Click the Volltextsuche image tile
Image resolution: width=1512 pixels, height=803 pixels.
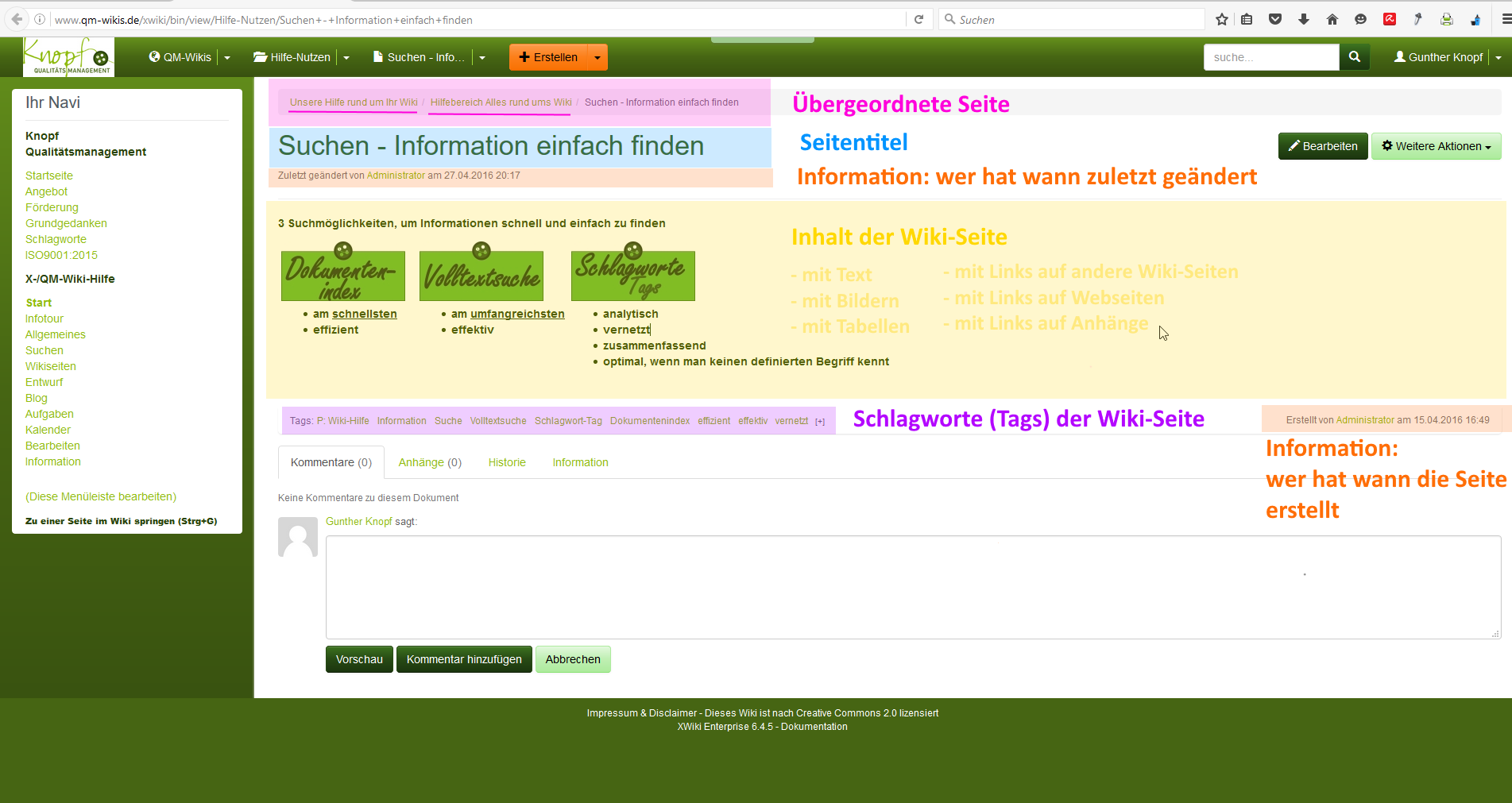click(481, 274)
